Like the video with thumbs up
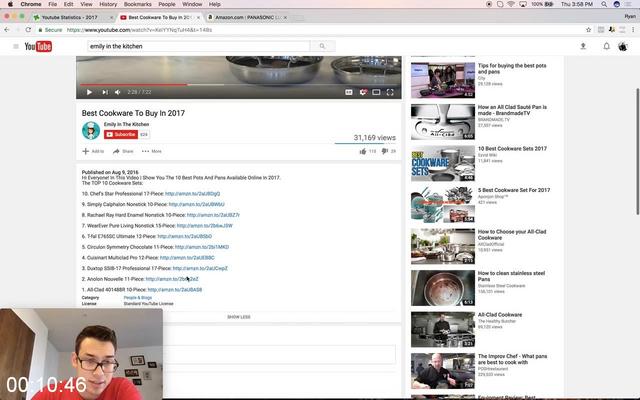The image size is (640, 400). click(363, 151)
